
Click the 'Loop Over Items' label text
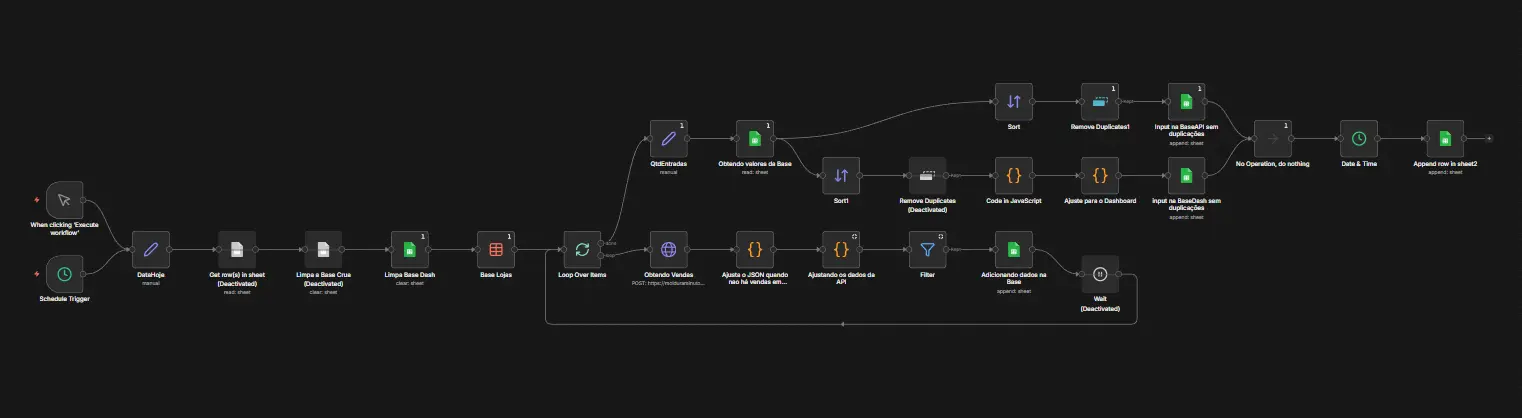coord(582,273)
